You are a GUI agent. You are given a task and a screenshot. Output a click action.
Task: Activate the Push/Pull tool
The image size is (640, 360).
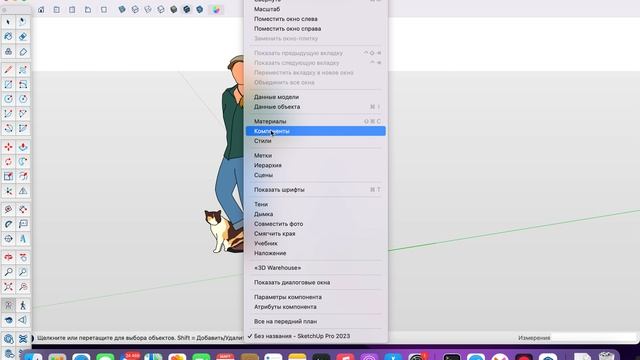23,147
